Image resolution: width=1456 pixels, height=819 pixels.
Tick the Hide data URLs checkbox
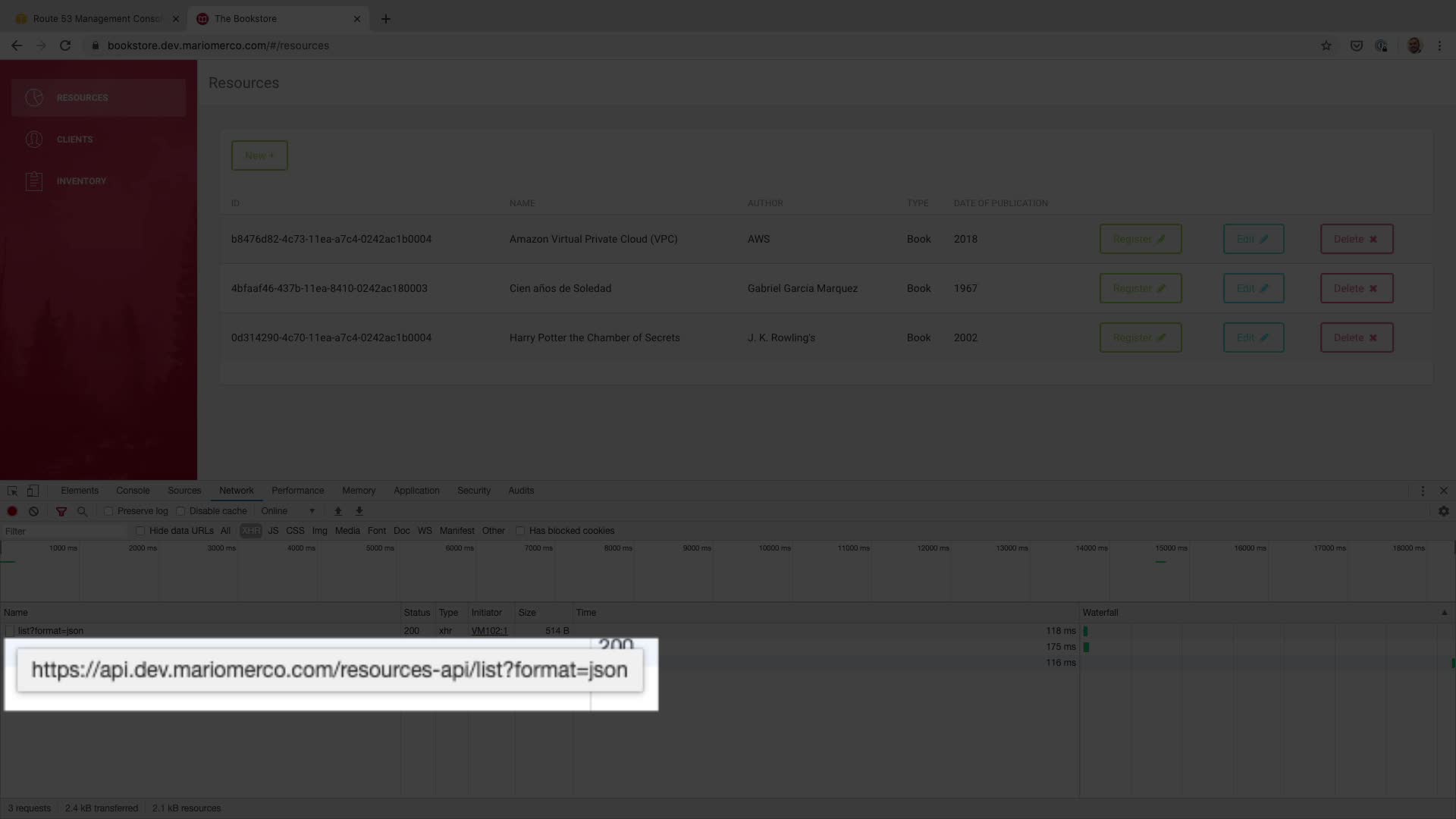140,531
